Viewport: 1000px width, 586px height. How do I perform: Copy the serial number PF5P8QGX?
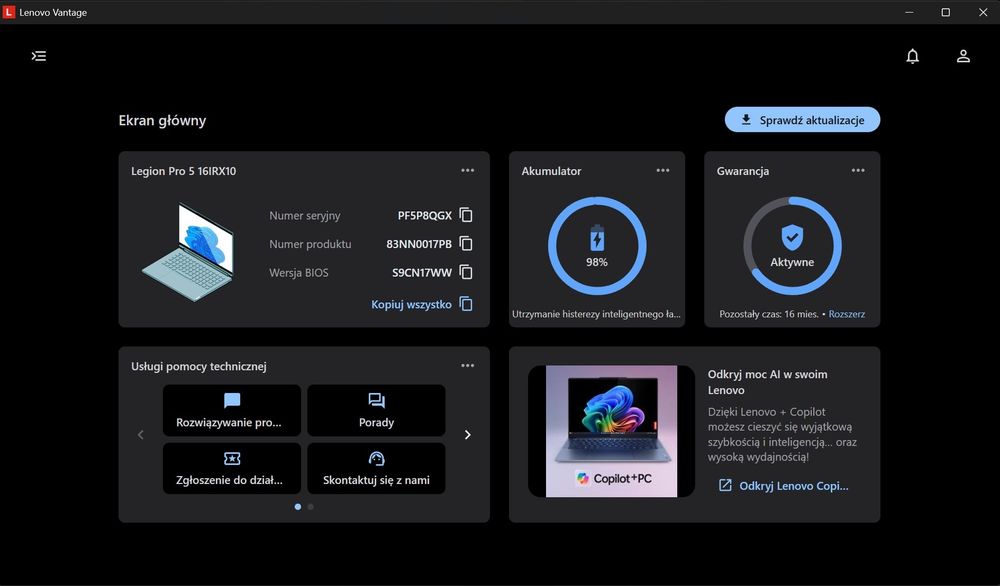pyautogui.click(x=466, y=215)
